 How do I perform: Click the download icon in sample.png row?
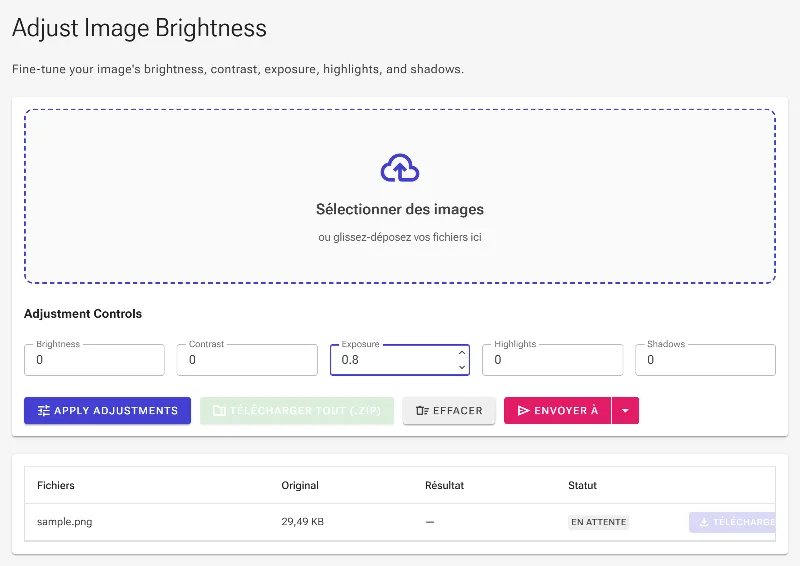pyautogui.click(x=704, y=522)
